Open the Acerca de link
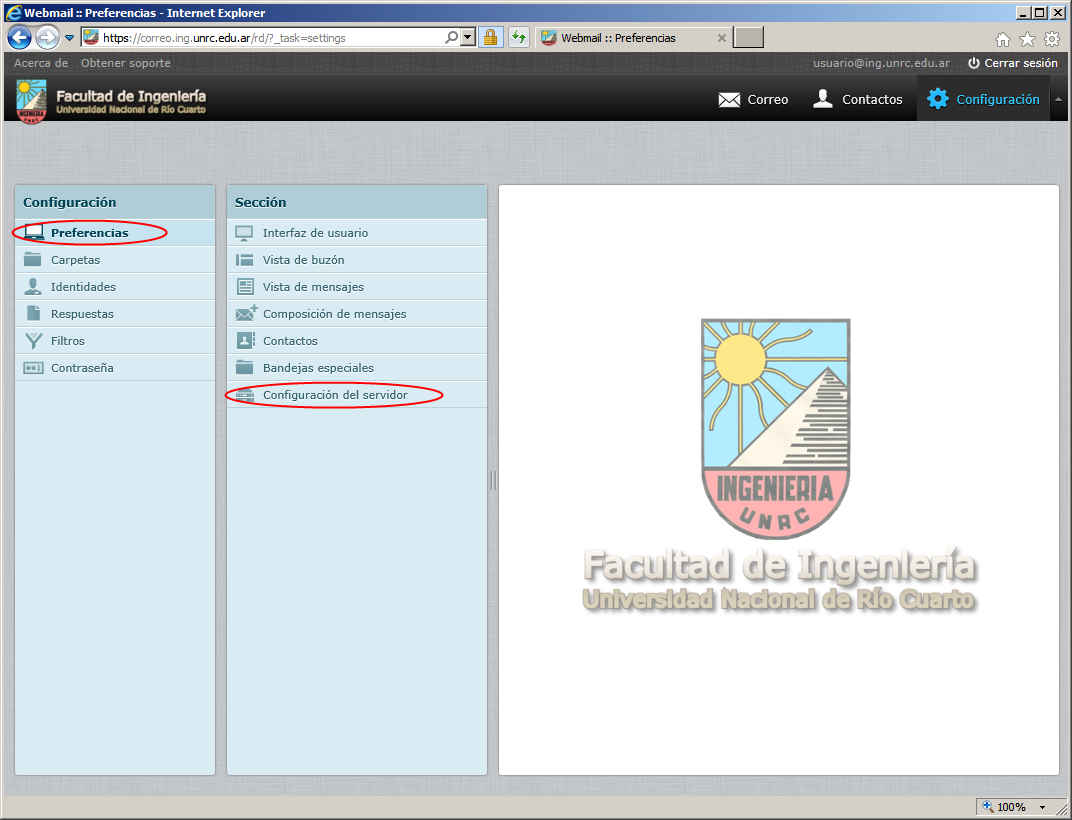The height and width of the screenshot is (820, 1072). tap(41, 63)
